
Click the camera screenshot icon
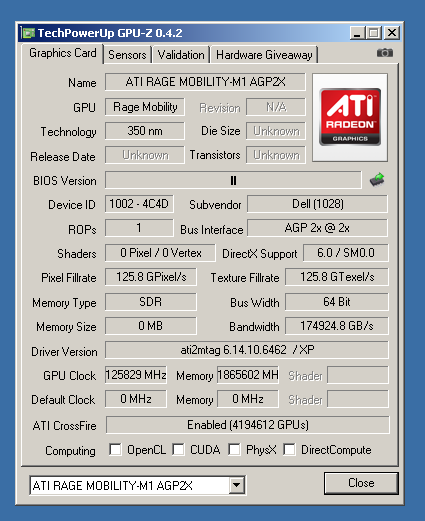pos(385,53)
